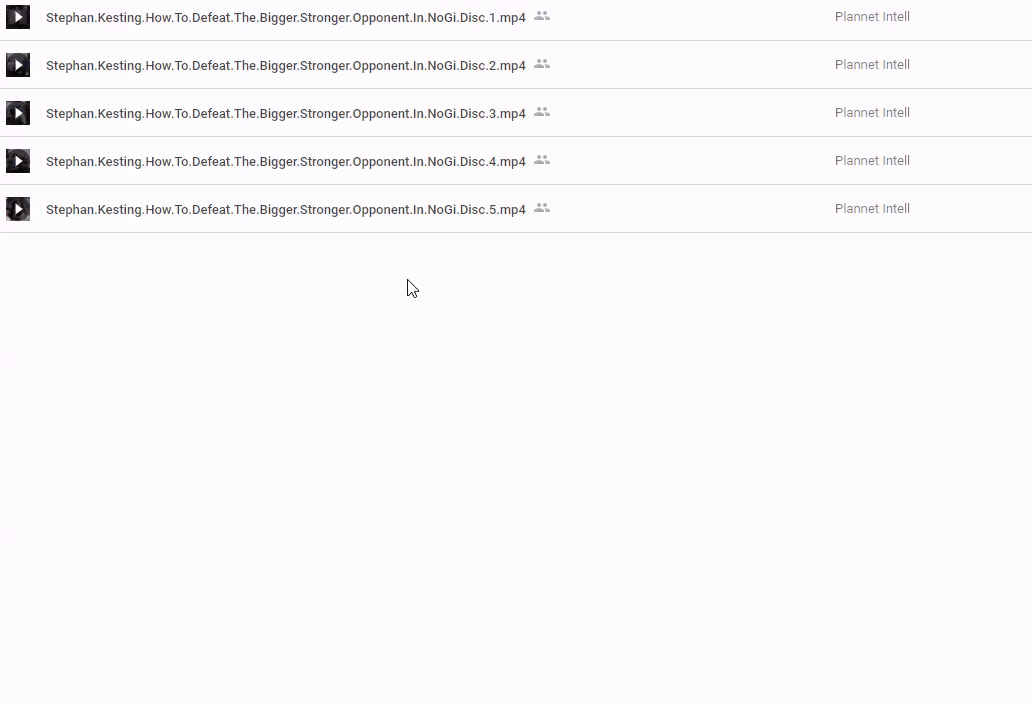The width and height of the screenshot is (1032, 704).
Task: Click the video icon for Disc.4.mp4
Action: (x=18, y=161)
